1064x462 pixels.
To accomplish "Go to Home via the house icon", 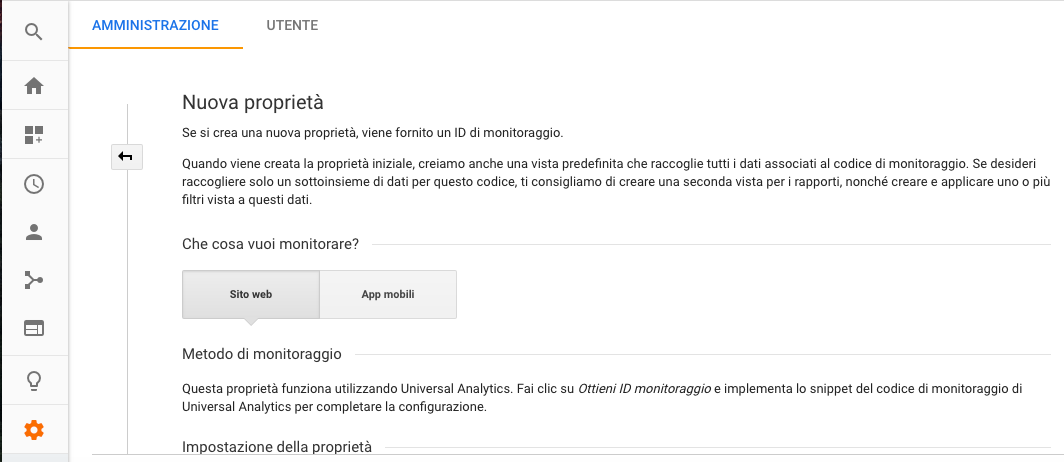I will [34, 86].
